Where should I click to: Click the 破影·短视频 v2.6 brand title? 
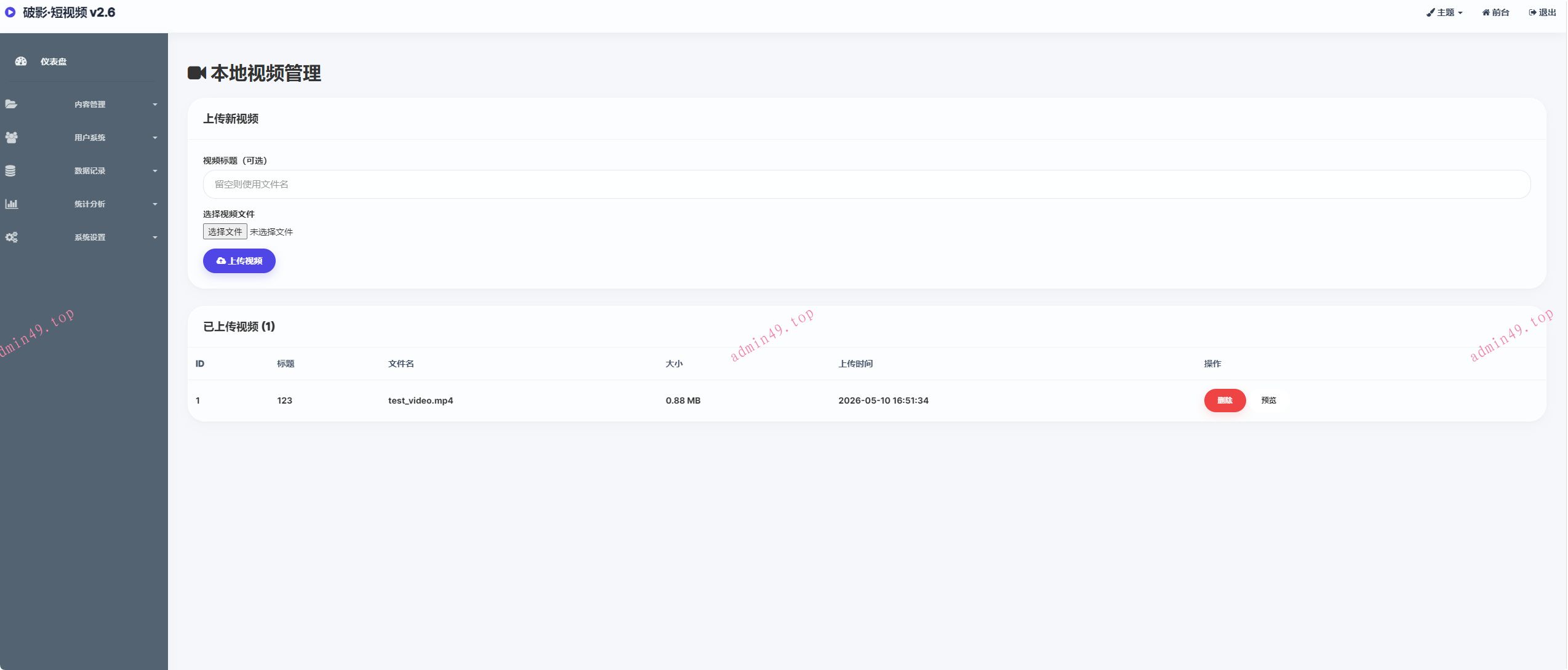click(69, 12)
